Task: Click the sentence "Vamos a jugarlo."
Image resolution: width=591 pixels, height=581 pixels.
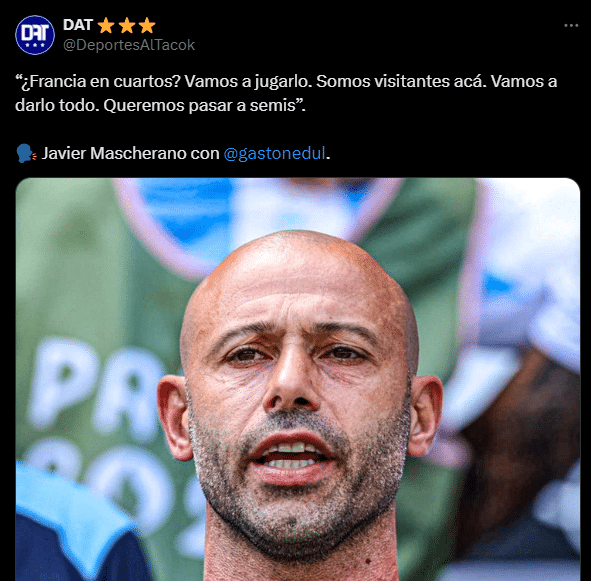Action: click(x=248, y=81)
